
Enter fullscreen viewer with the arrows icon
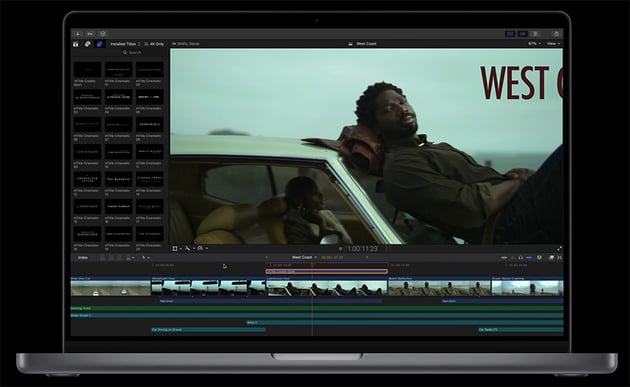pyautogui.click(x=559, y=249)
